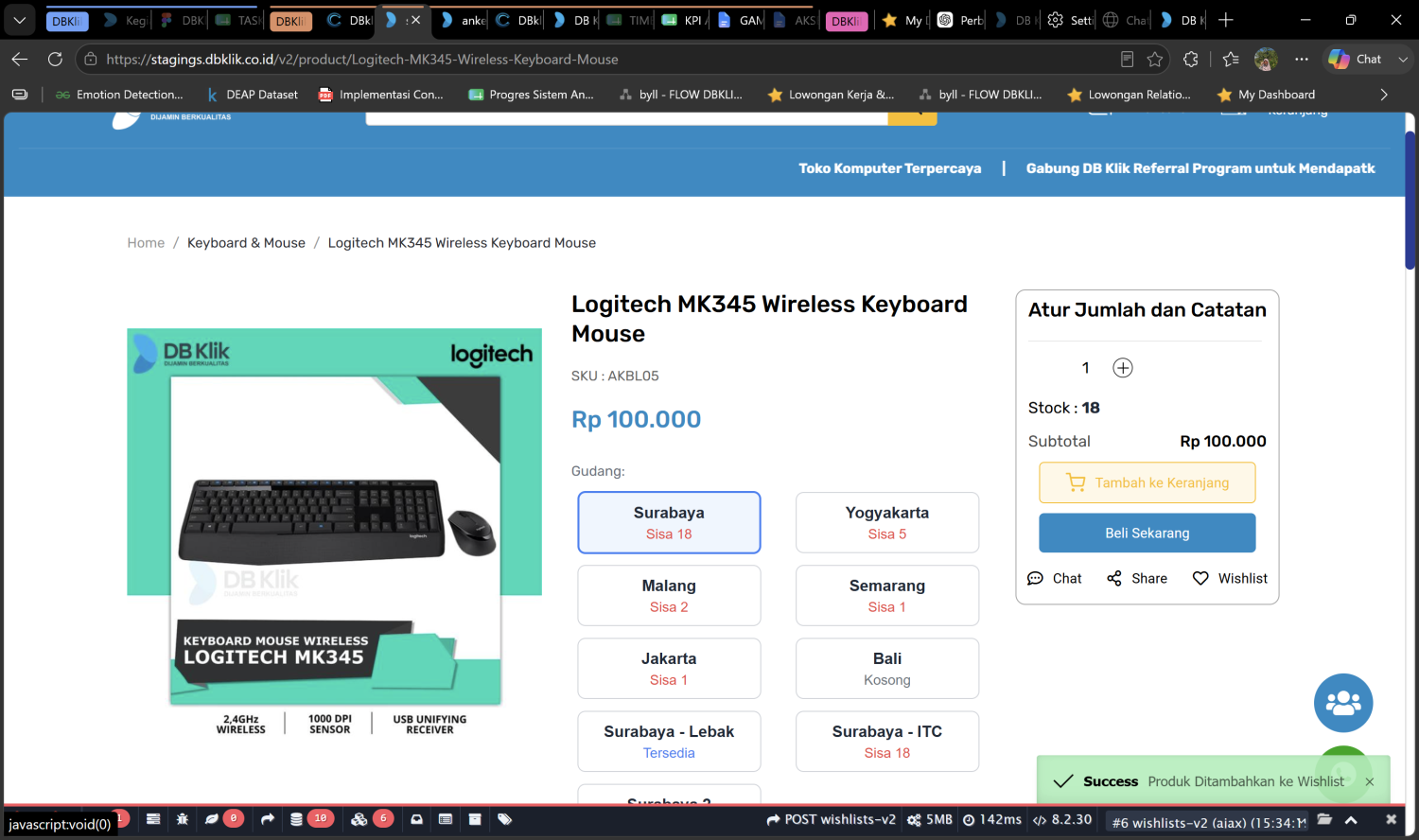The height and width of the screenshot is (840, 1419).
Task: Go to Keyboard & Mouse breadcrumb
Action: click(x=246, y=243)
